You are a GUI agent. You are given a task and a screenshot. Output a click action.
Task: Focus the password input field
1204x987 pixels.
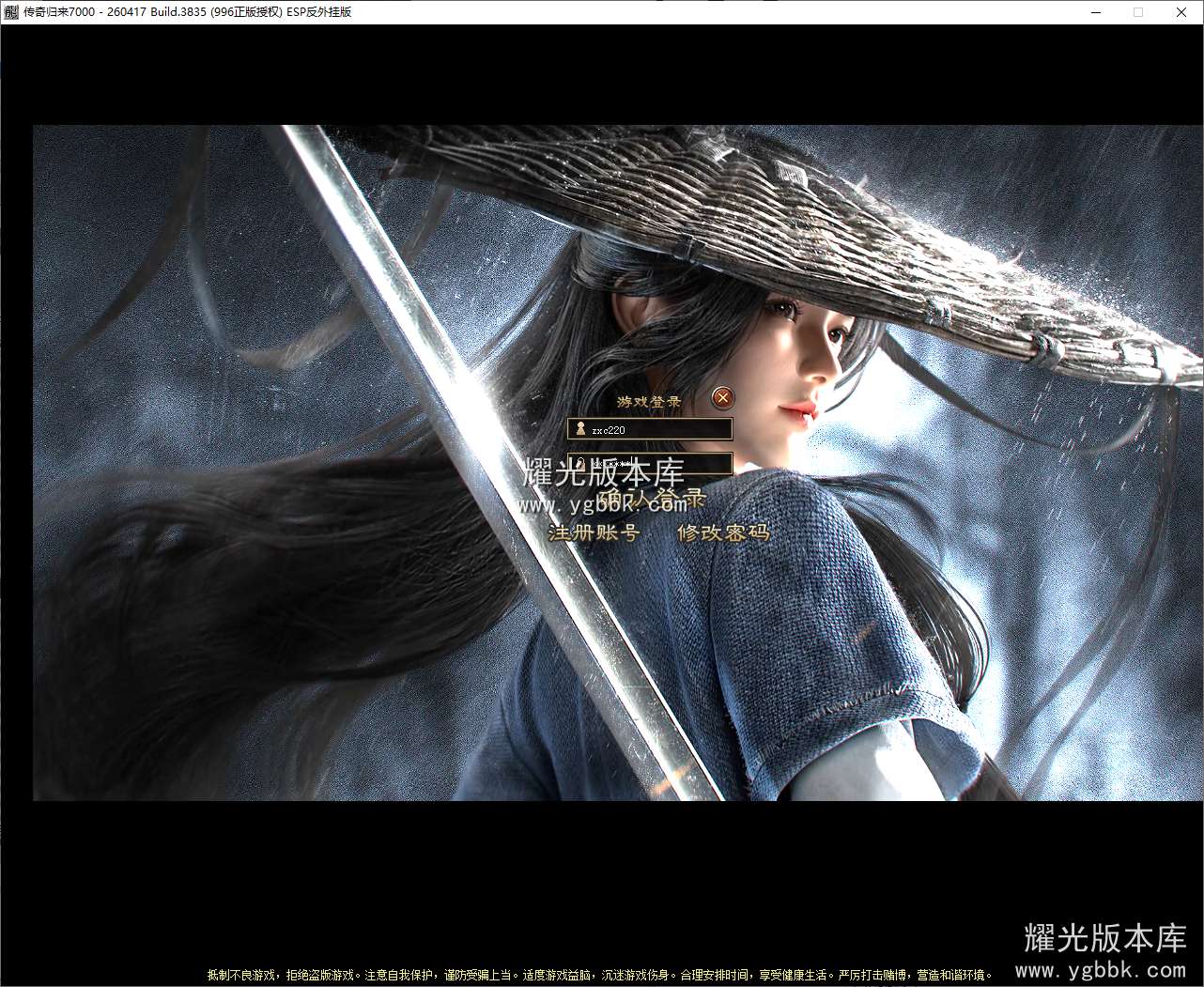coord(650,463)
